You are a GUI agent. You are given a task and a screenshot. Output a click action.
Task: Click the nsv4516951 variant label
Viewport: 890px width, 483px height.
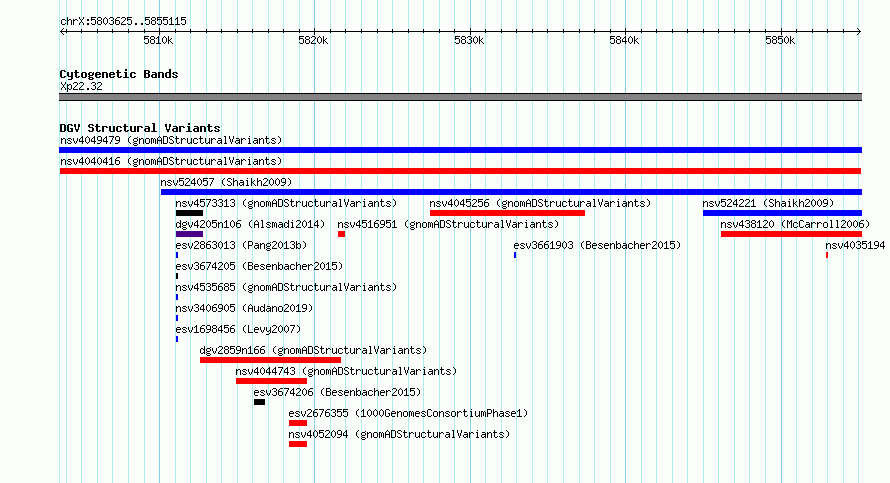pyautogui.click(x=448, y=224)
